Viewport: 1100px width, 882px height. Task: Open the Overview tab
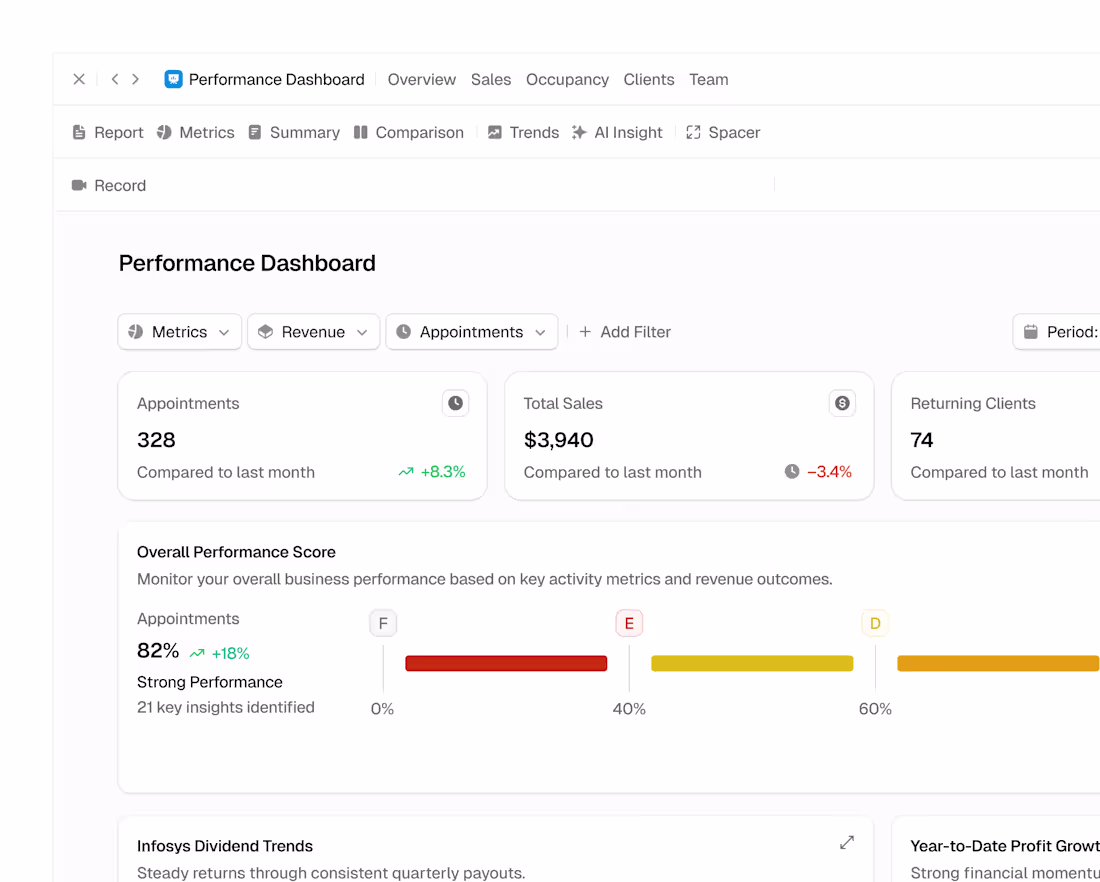[x=422, y=79]
